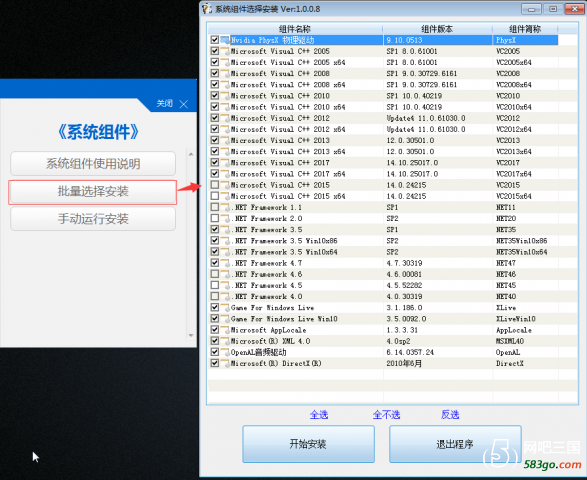Click the 全选 select-all link
The width and height of the screenshot is (587, 480).
319,414
